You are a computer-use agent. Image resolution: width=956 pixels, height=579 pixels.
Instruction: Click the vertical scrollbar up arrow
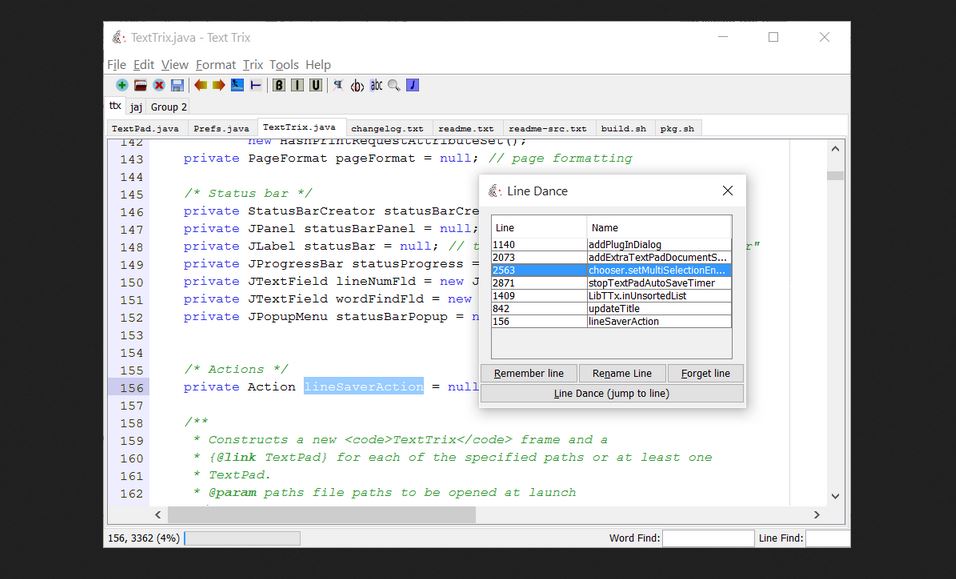835,149
